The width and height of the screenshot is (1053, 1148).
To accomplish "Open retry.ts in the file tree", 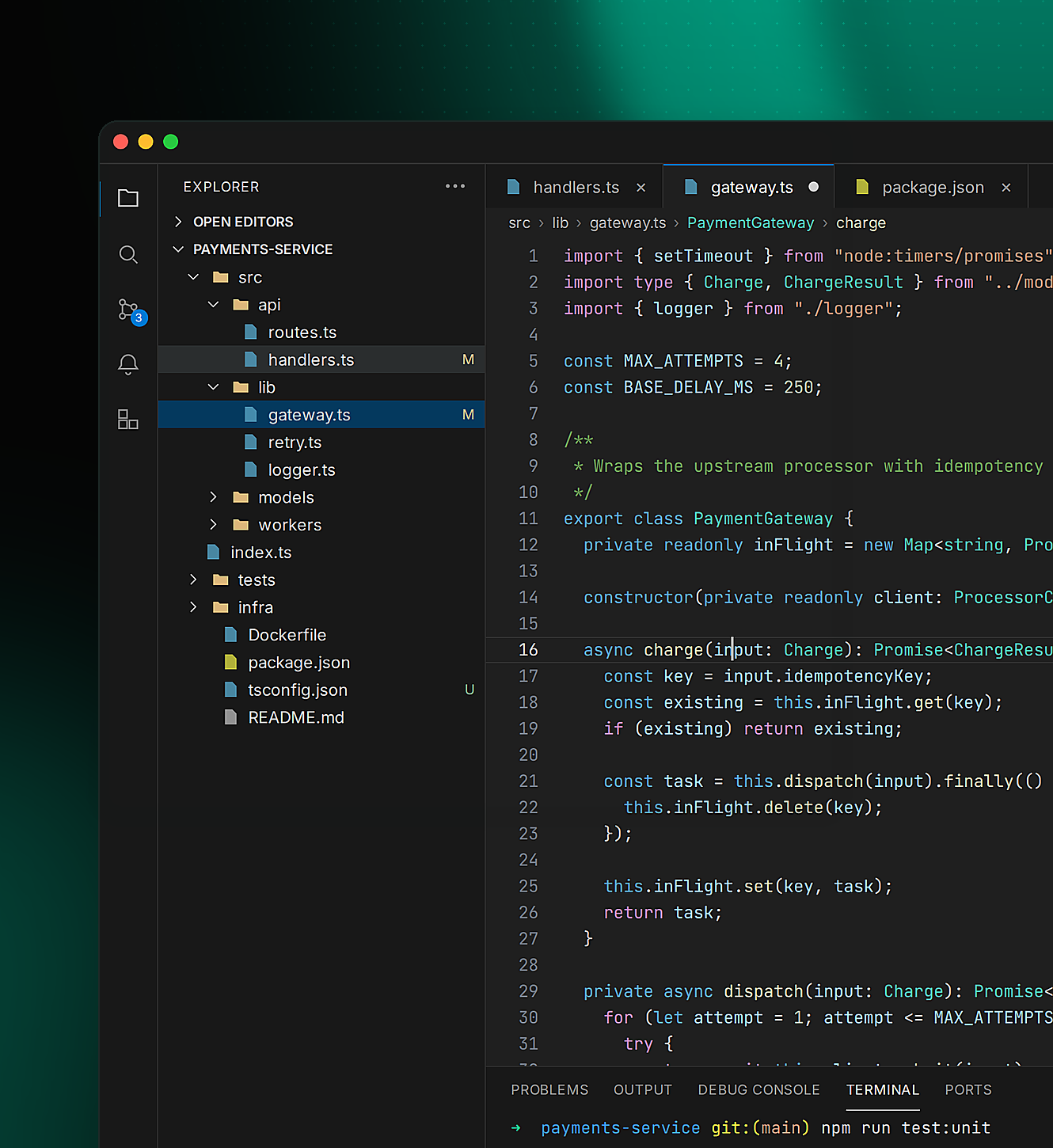I will (321, 442).
